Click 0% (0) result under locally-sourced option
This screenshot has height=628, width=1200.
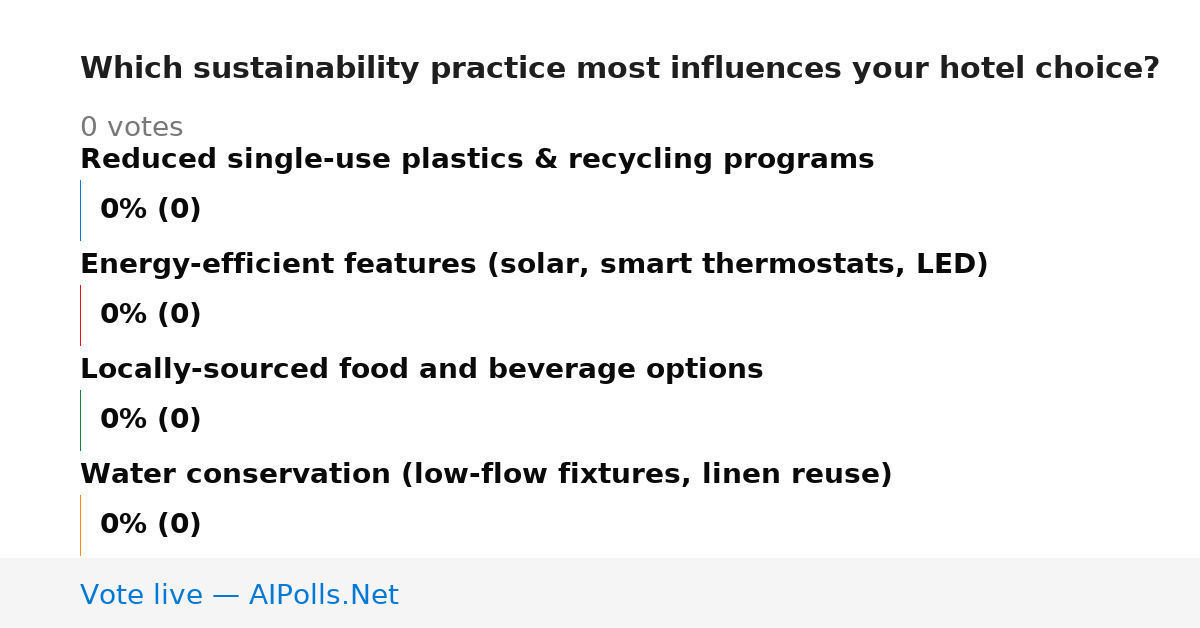150,420
